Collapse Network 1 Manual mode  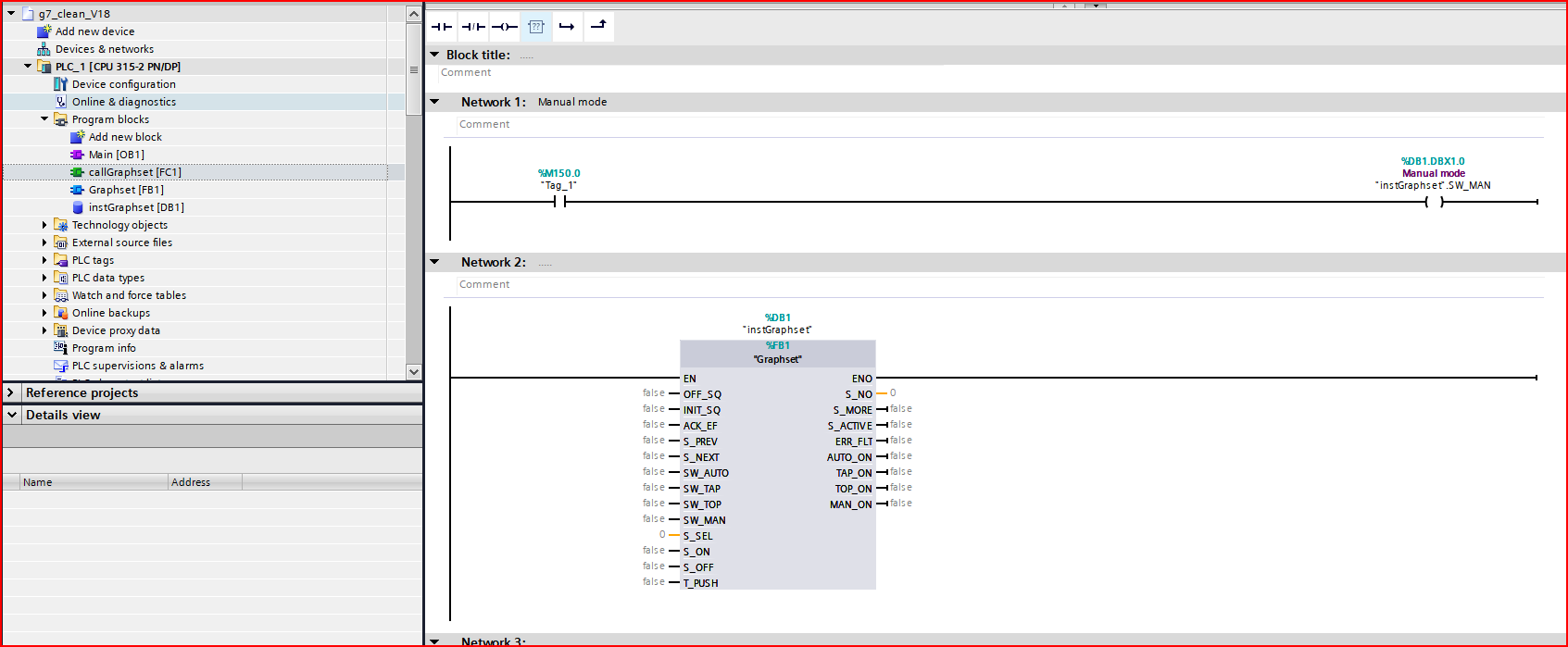pyautogui.click(x=434, y=102)
